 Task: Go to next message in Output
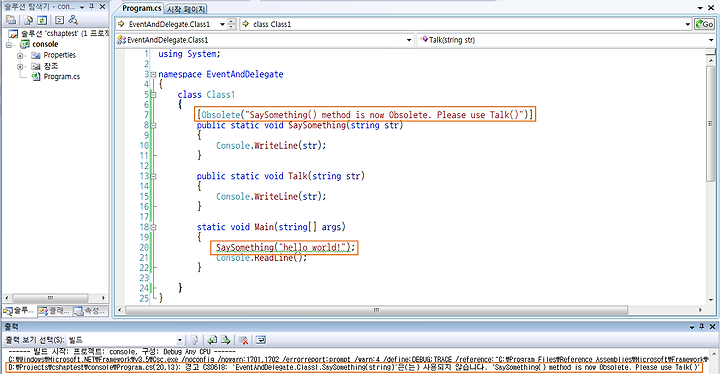coord(225,340)
